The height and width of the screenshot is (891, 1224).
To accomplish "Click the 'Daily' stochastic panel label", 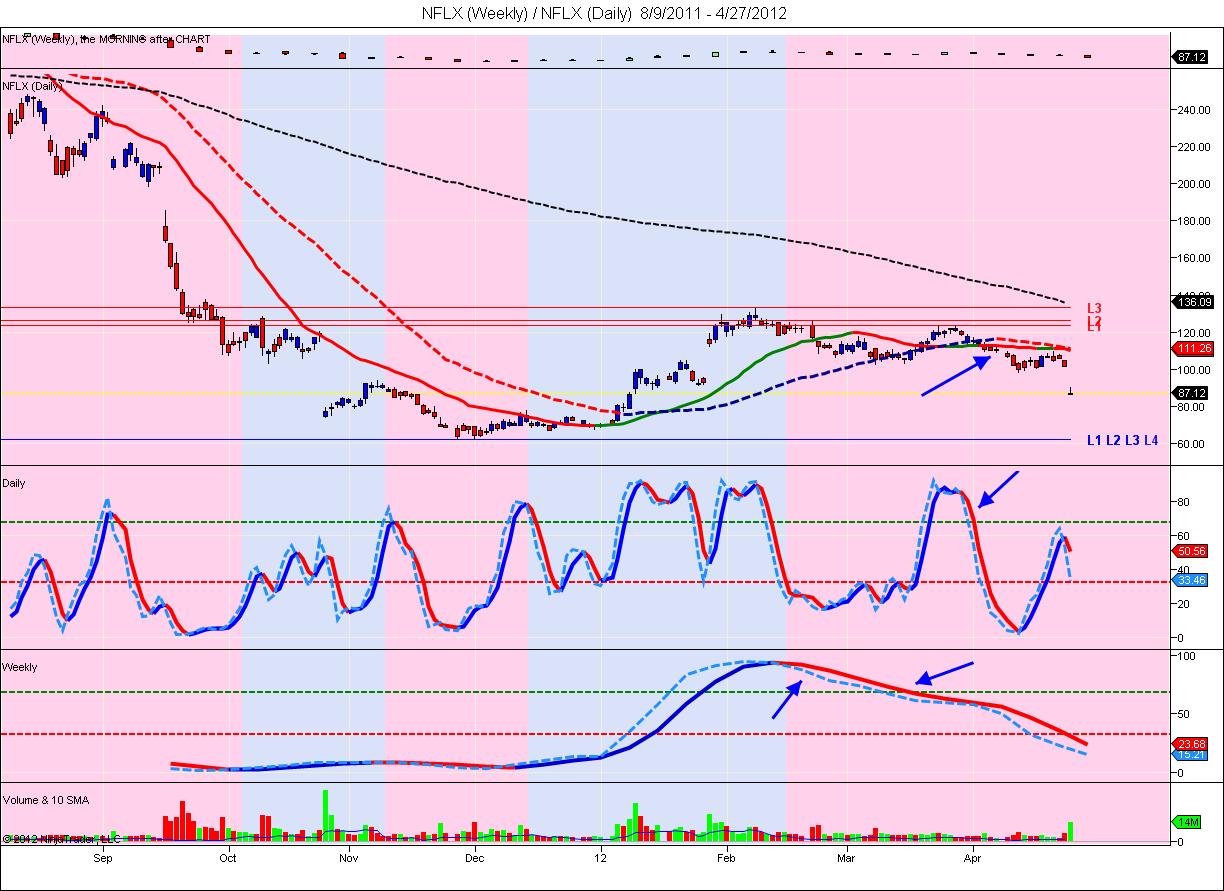I will 14,483.
